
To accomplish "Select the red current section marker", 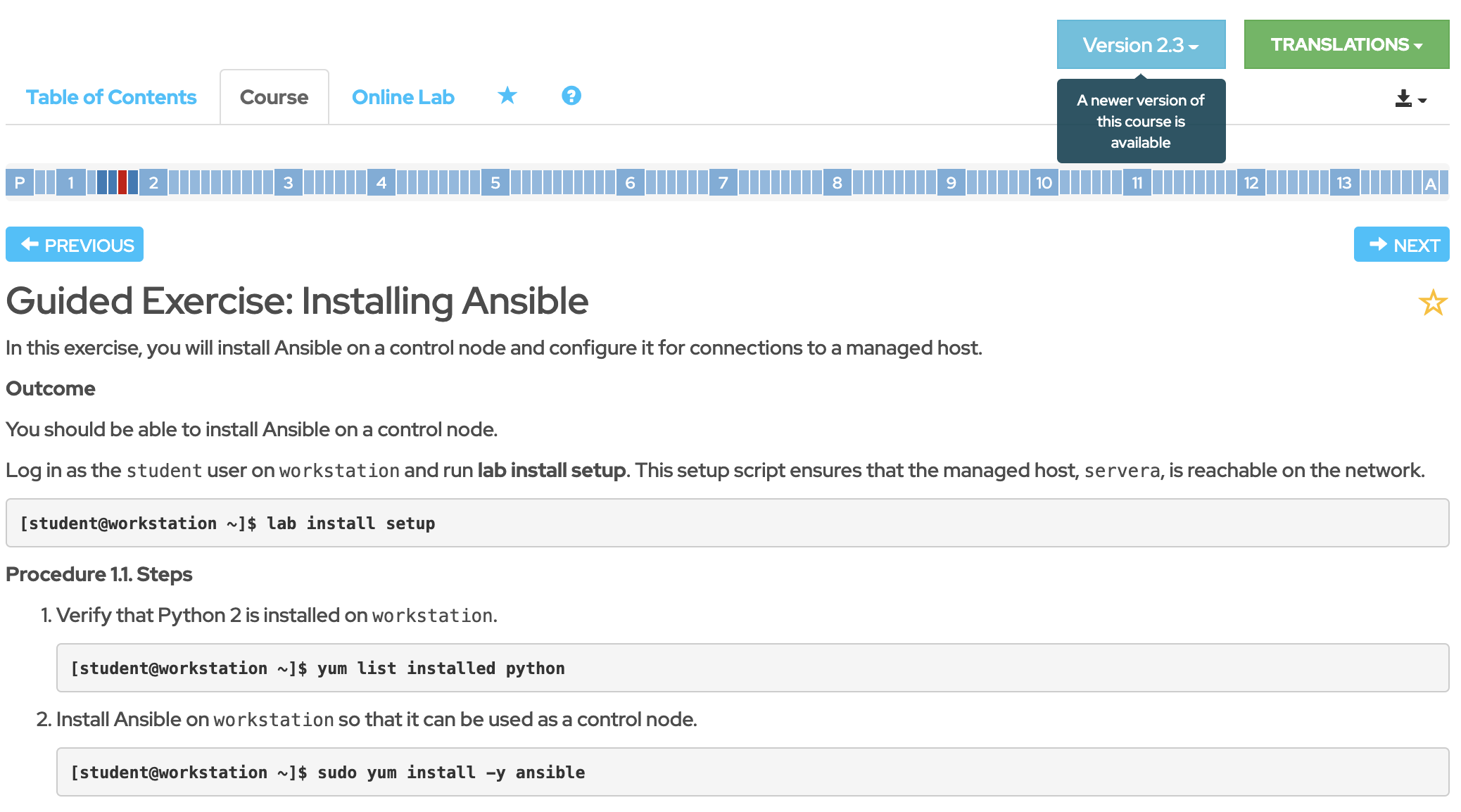I will click(x=122, y=183).
